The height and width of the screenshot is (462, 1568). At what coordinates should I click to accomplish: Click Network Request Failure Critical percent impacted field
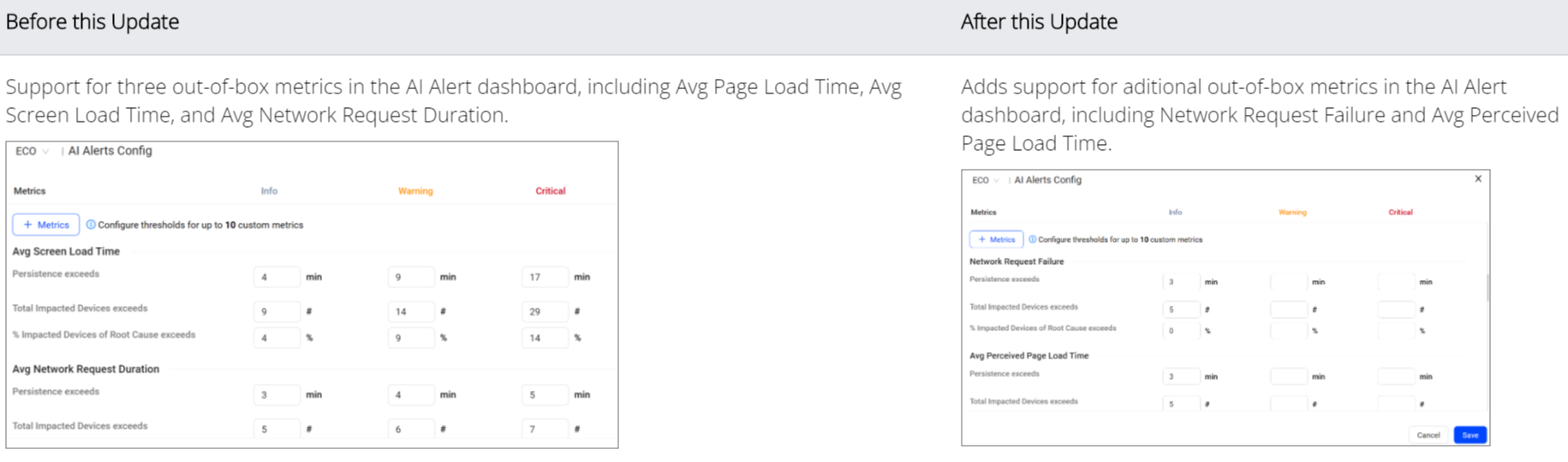point(1396,331)
